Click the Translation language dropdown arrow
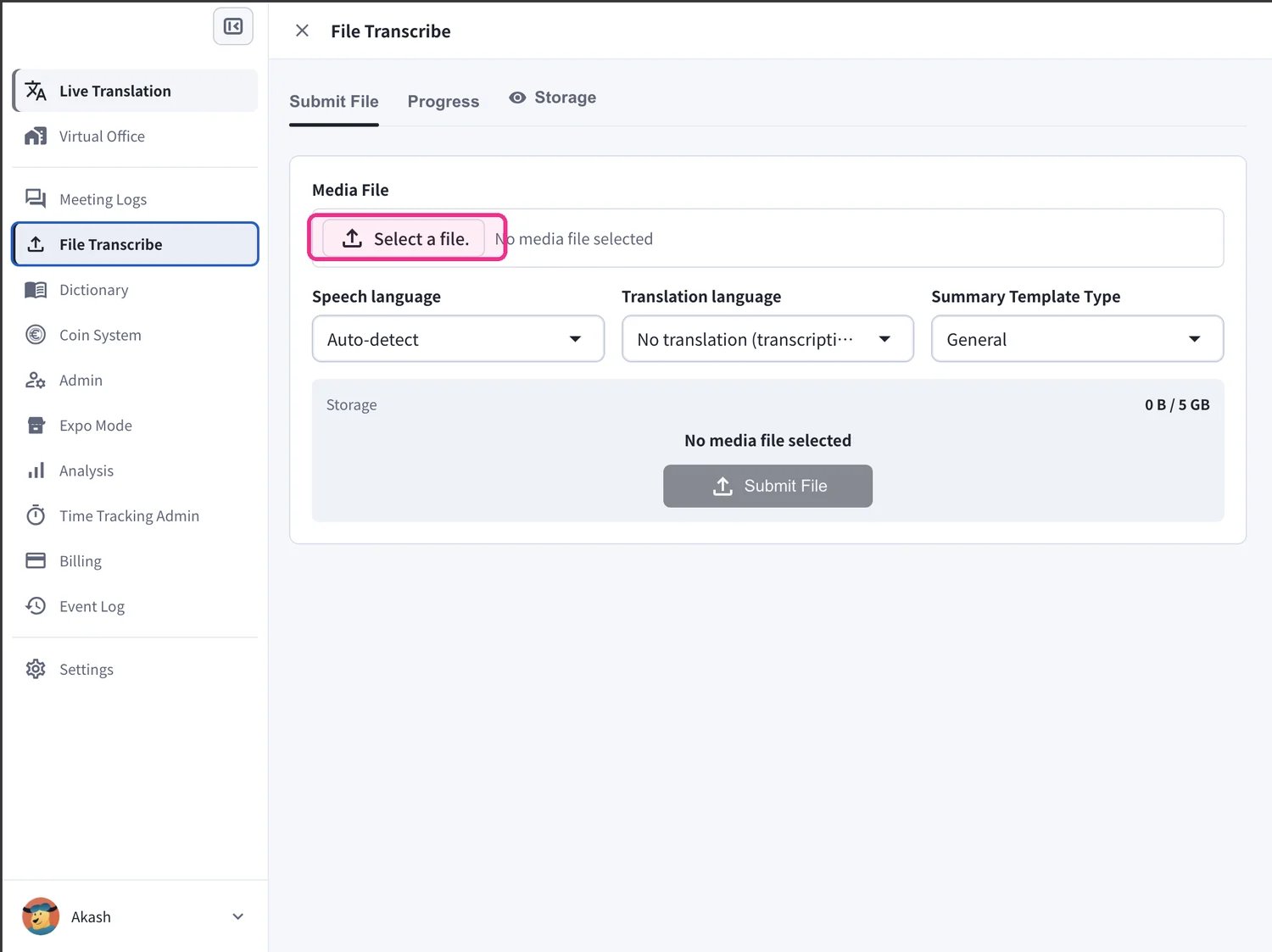This screenshot has height=952, width=1272. tap(884, 339)
